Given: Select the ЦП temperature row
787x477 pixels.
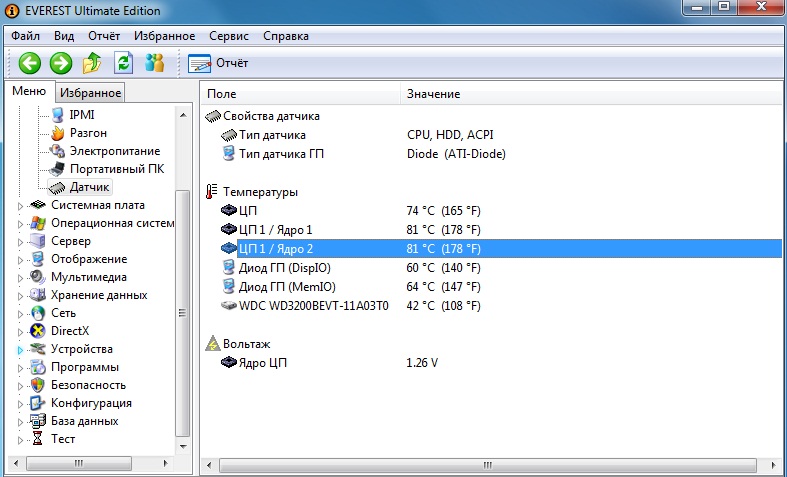Looking at the screenshot, I should click(x=492, y=211).
